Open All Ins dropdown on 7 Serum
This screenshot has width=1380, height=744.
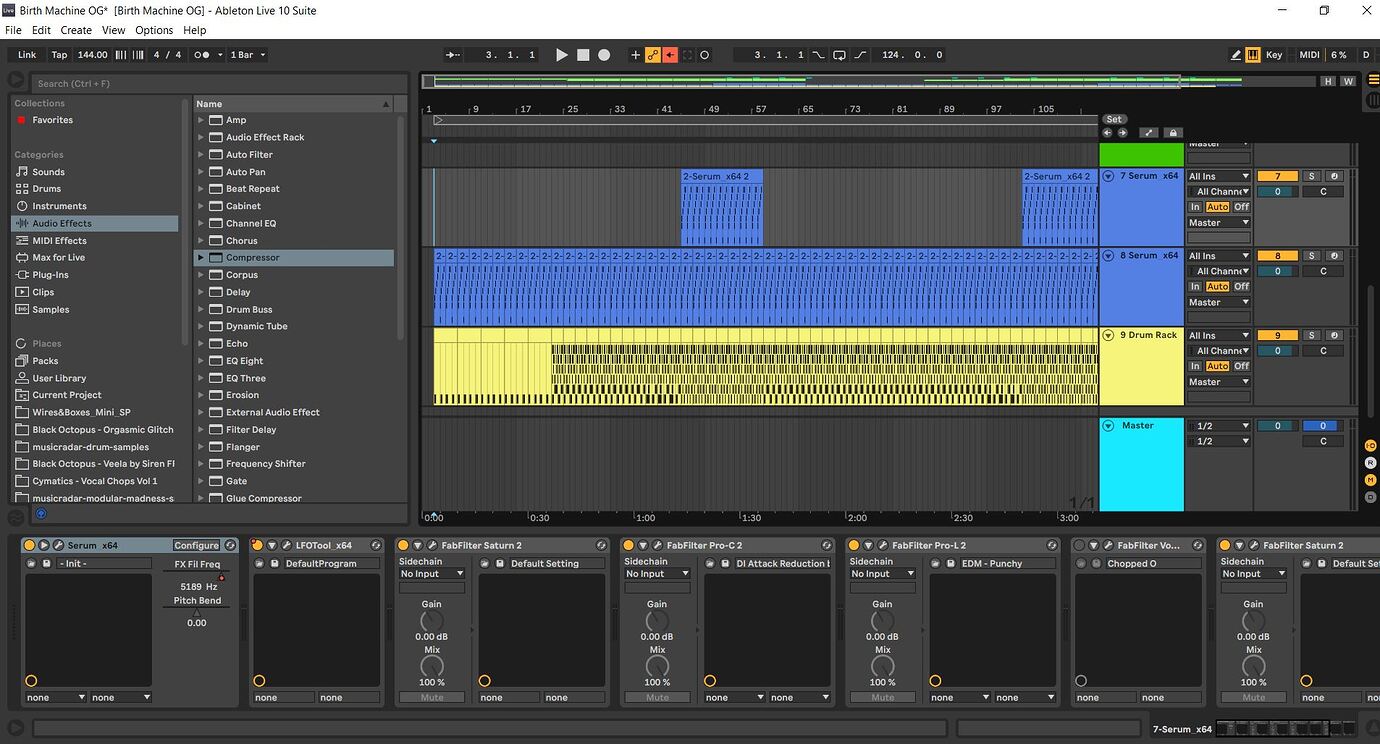tap(1219, 176)
